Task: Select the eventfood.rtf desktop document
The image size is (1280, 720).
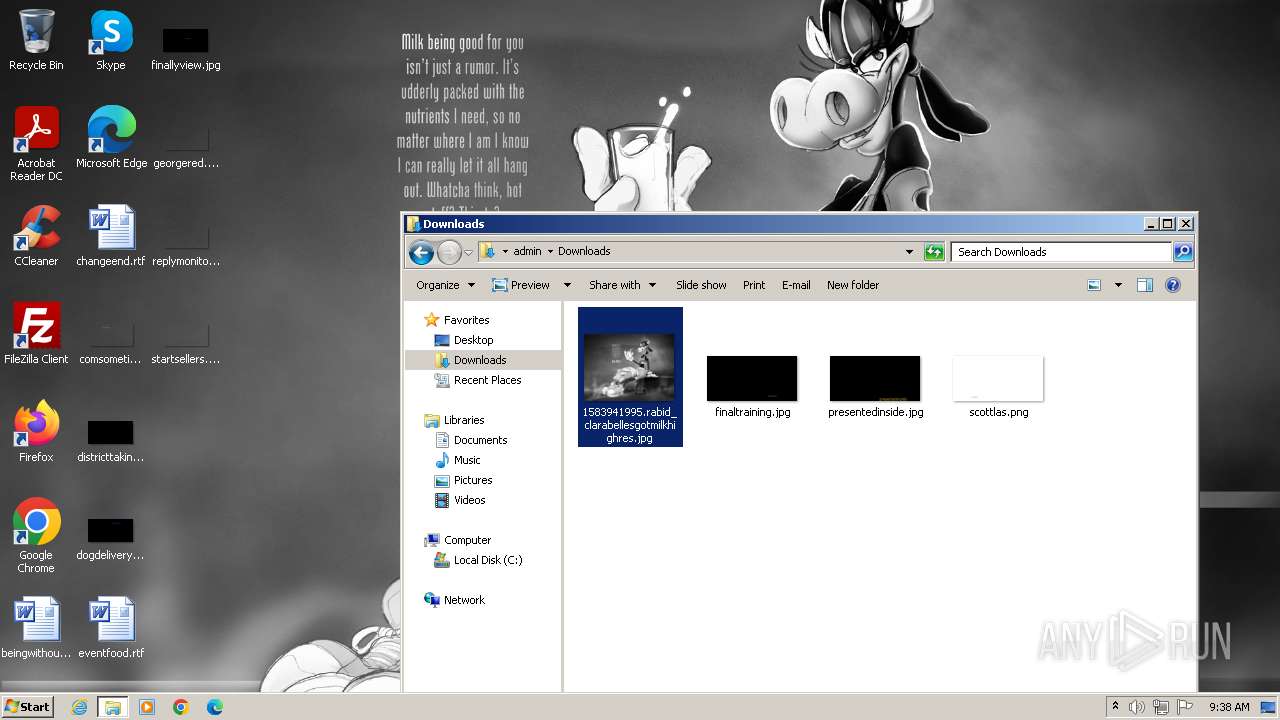Action: [111, 628]
